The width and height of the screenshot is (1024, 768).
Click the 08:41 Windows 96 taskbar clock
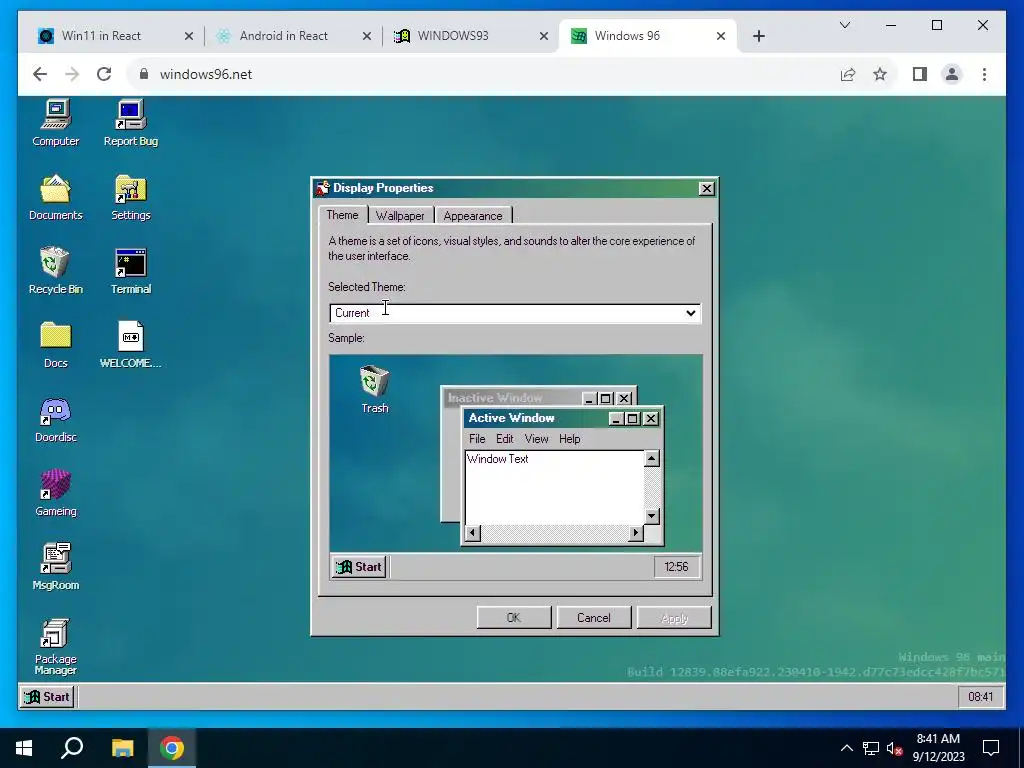(980, 697)
